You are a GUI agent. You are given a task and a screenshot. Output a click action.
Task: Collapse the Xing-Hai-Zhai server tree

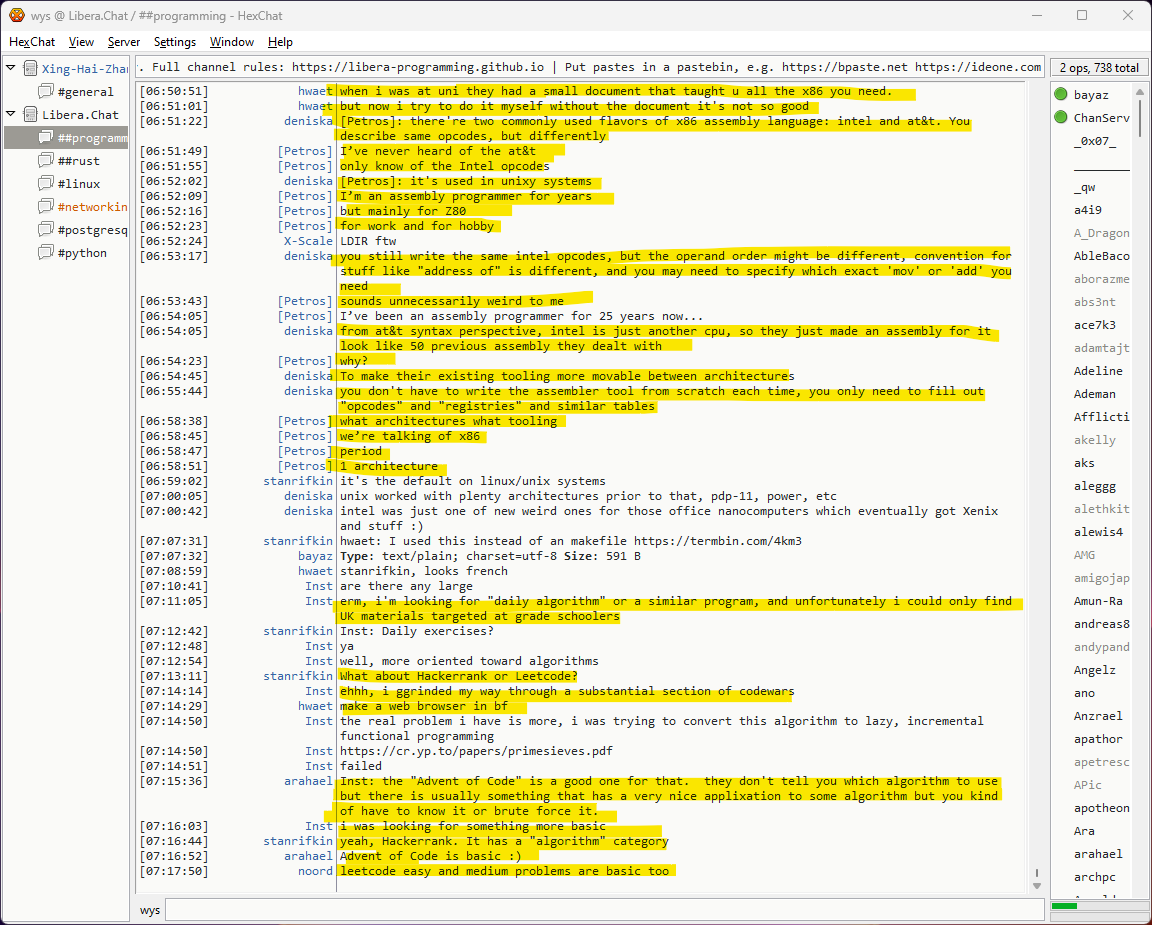[x=11, y=69]
